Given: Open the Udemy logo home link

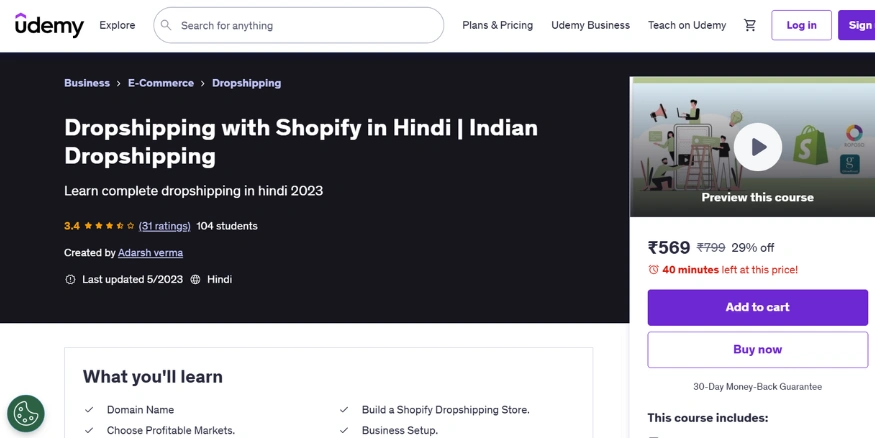Looking at the screenshot, I should point(49,25).
